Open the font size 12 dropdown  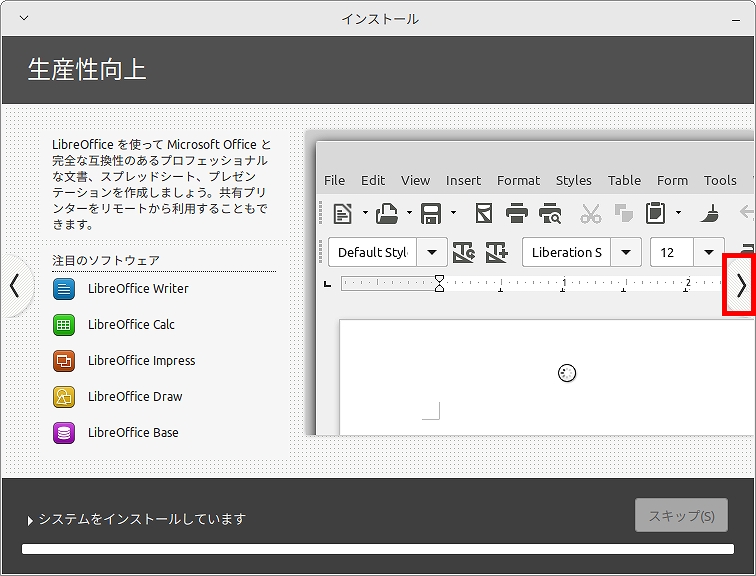[709, 252]
